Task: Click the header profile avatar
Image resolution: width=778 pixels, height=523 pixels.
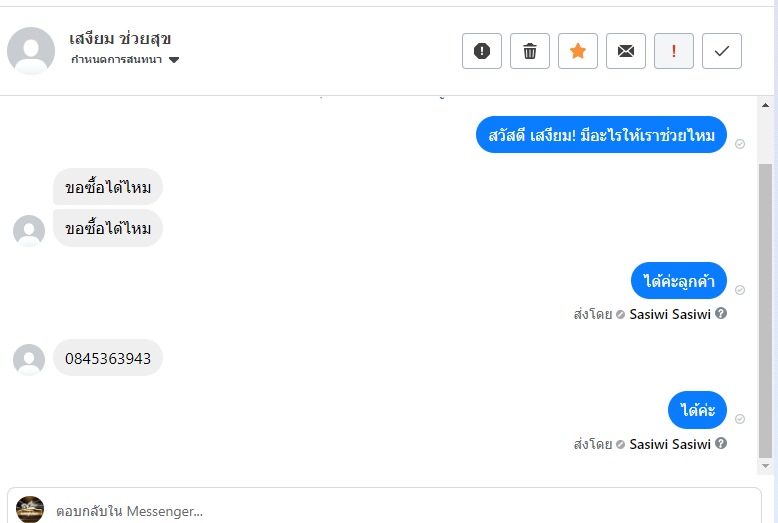Action: pos(31,51)
